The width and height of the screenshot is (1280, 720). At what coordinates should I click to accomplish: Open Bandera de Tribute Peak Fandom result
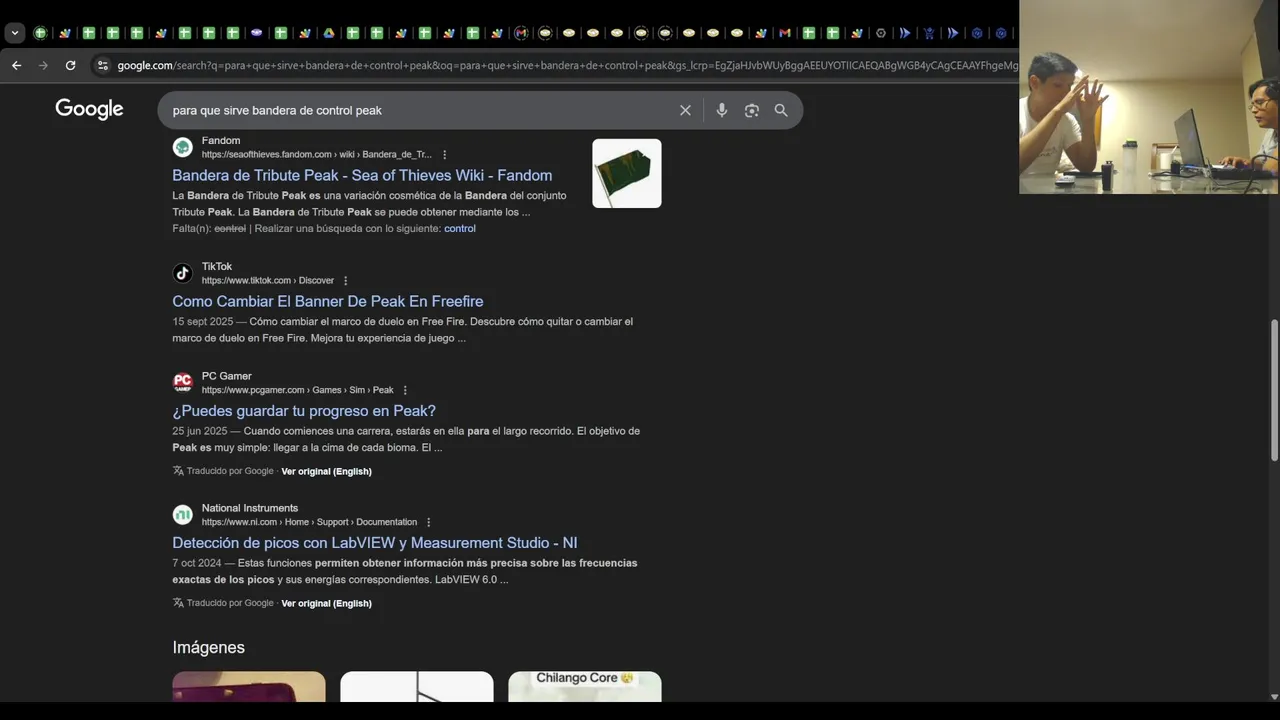362,175
